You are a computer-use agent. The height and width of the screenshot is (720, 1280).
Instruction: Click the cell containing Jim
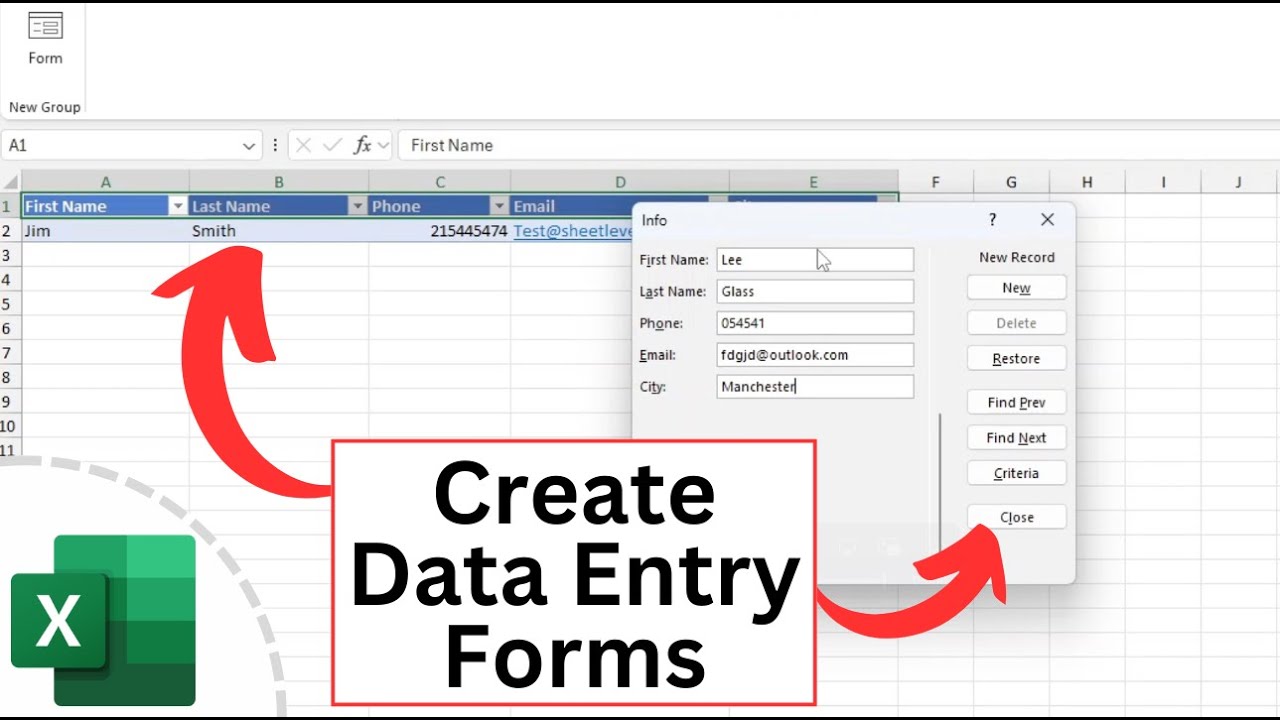coord(105,231)
